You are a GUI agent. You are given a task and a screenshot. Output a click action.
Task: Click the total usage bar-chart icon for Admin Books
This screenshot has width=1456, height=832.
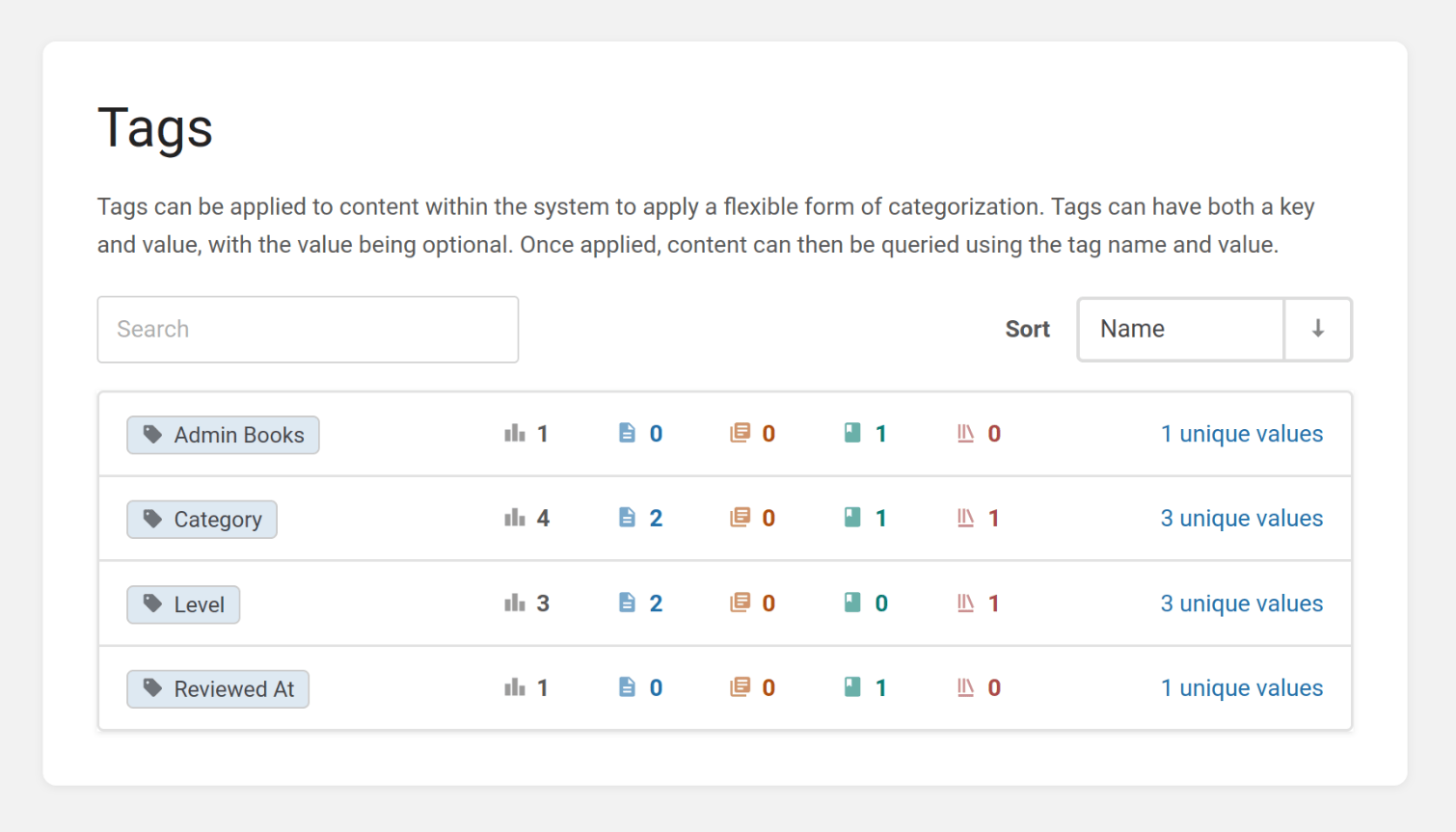pyautogui.click(x=515, y=434)
